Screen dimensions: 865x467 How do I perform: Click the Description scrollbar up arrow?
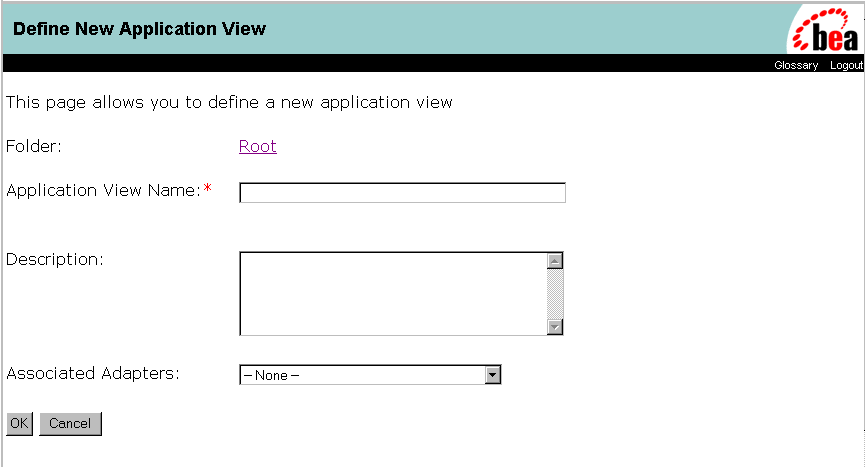[x=555, y=261]
